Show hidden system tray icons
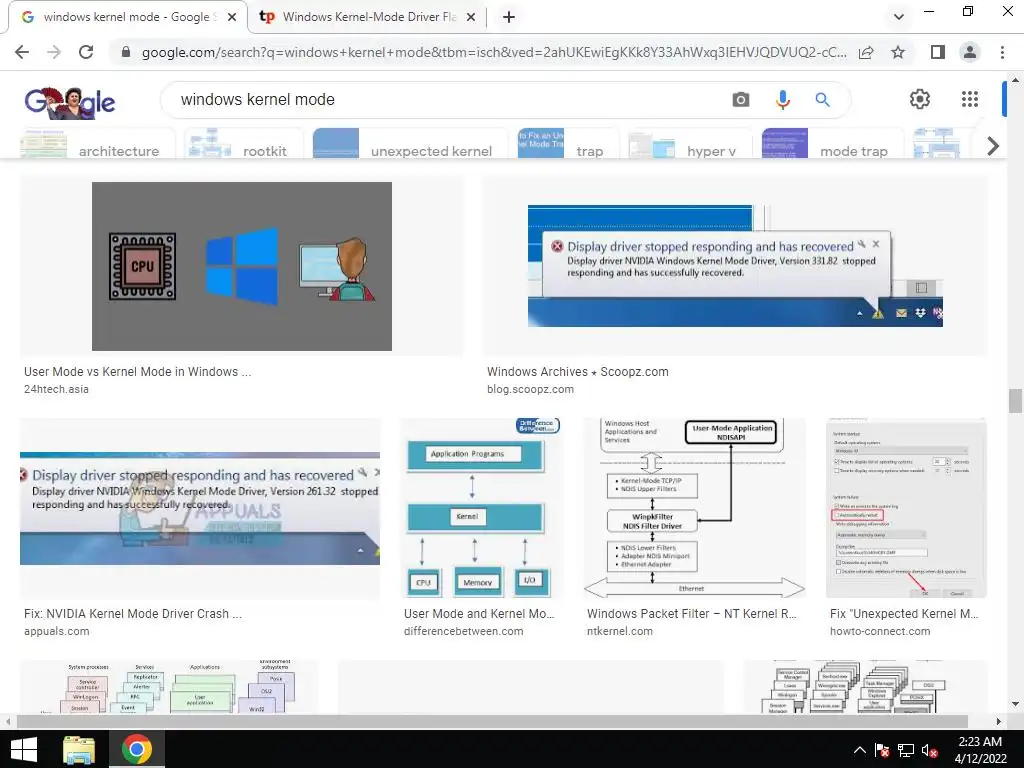This screenshot has width=1024, height=768. point(860,750)
